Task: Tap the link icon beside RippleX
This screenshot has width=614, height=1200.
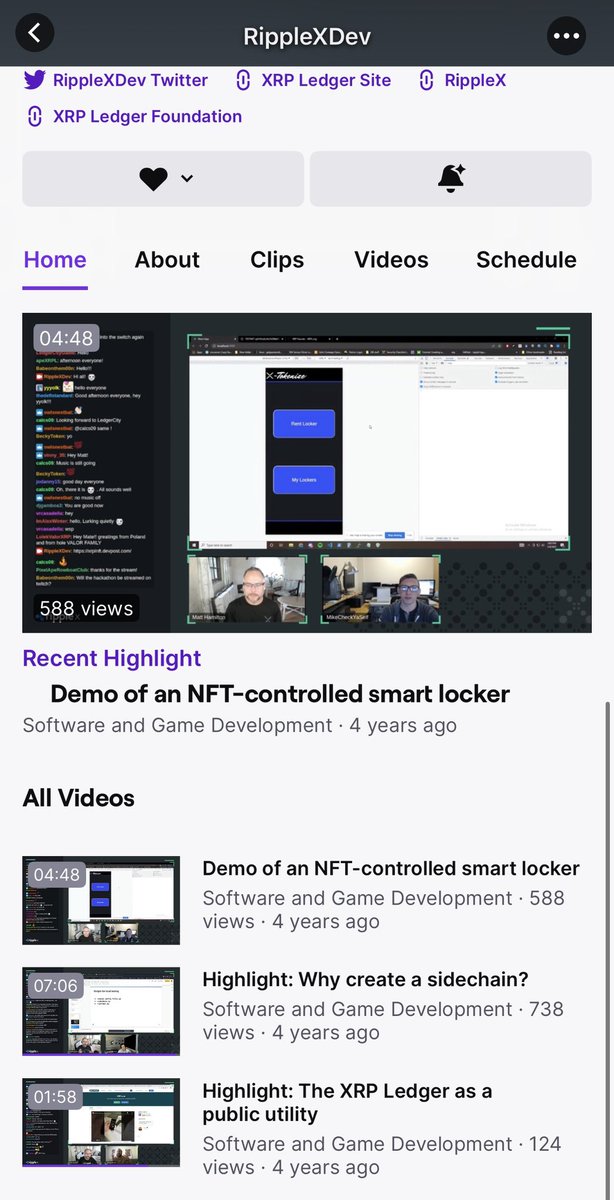Action: pos(427,80)
